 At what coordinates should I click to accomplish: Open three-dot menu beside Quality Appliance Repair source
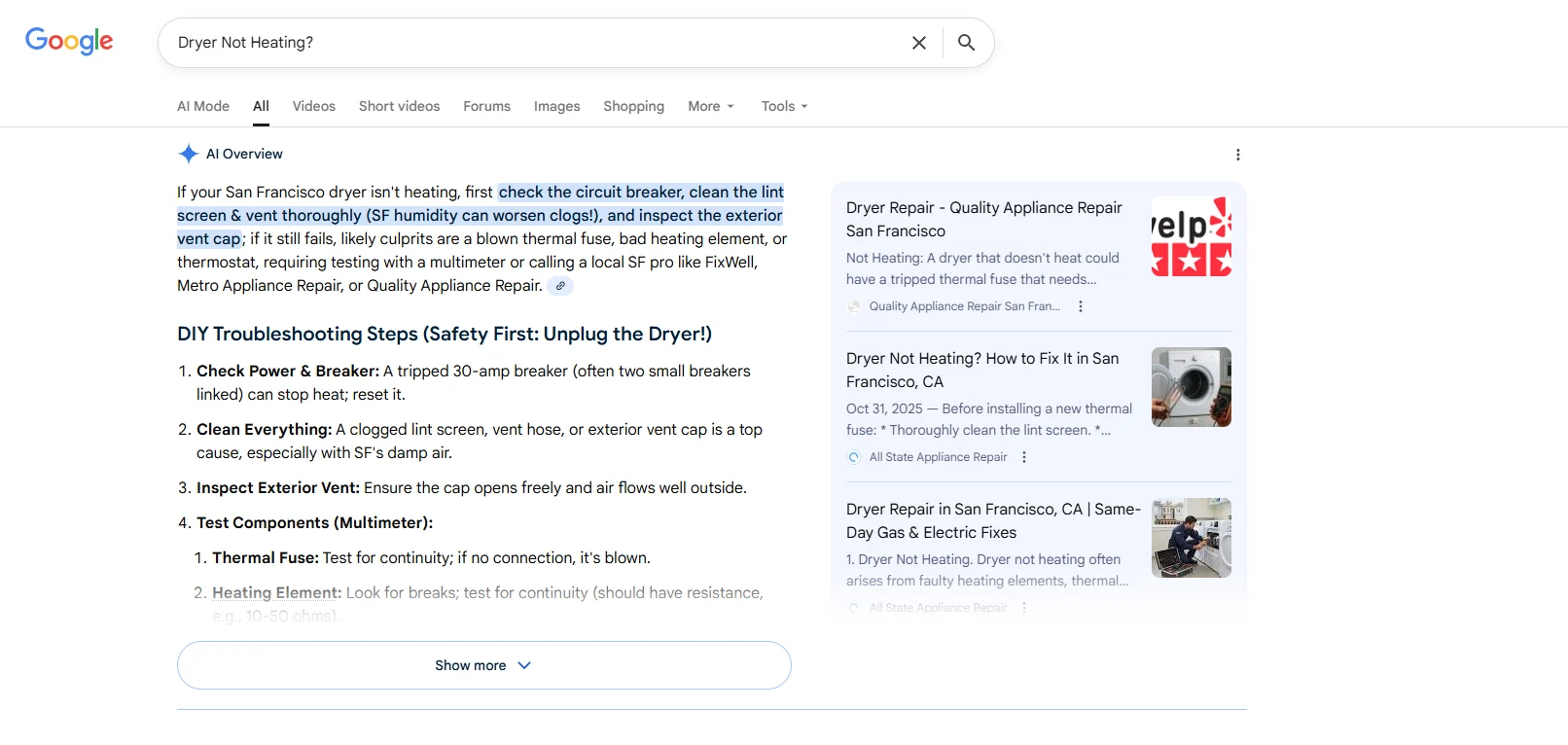[x=1080, y=306]
